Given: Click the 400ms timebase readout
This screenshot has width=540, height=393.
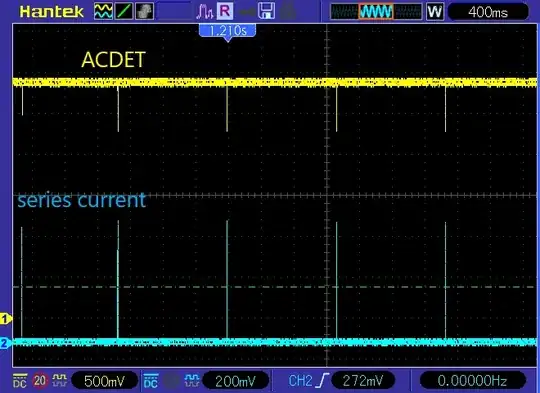Looking at the screenshot, I should (x=488, y=12).
